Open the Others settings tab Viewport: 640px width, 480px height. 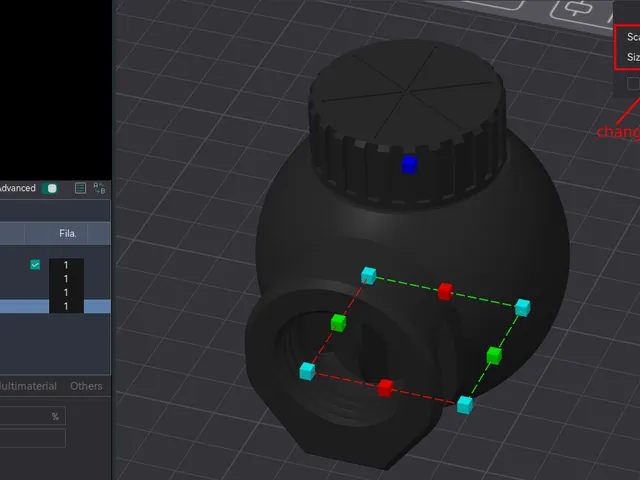coord(86,386)
